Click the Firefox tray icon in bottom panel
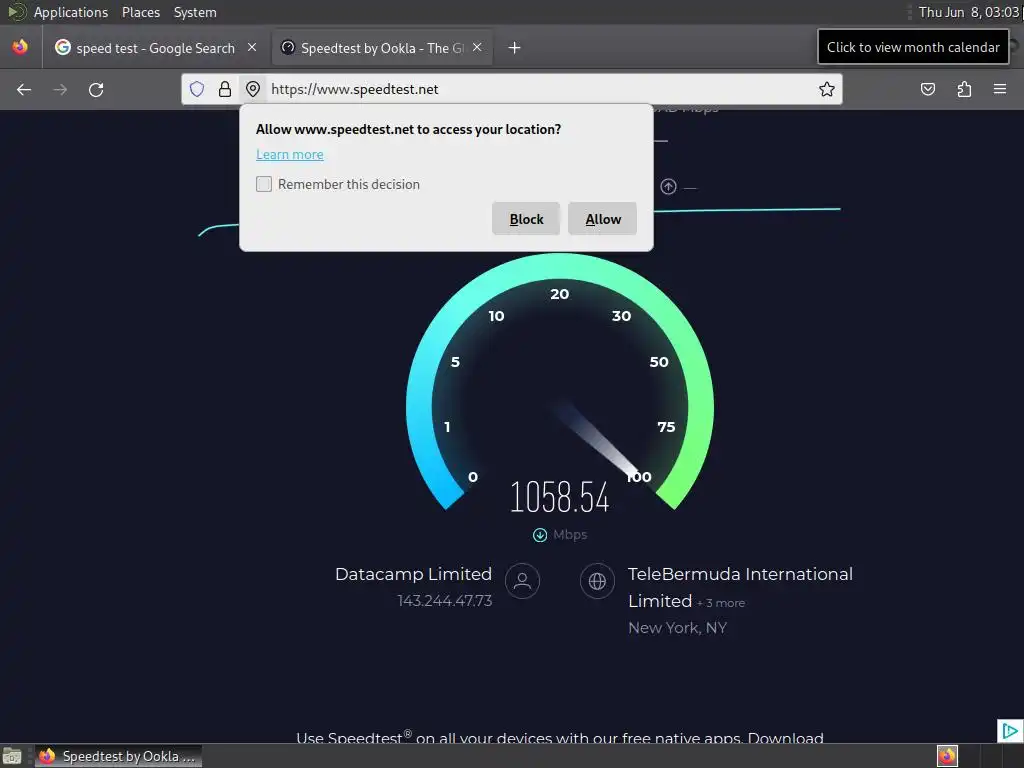The height and width of the screenshot is (768, 1024). pos(947,756)
